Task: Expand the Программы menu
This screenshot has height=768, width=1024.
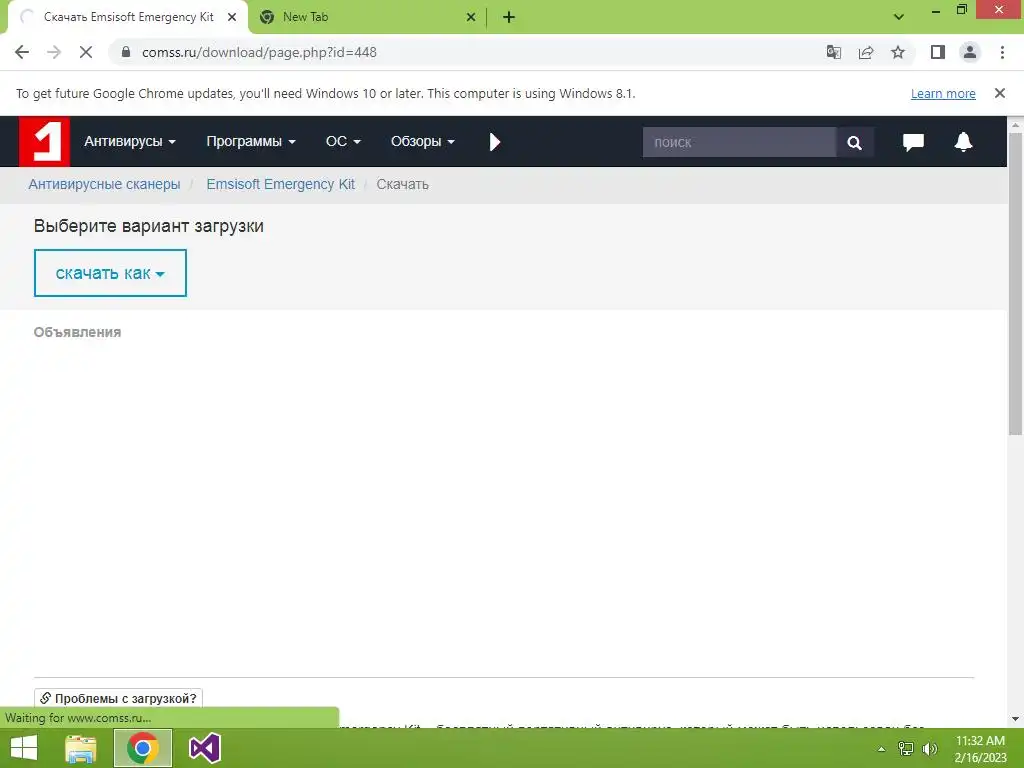Action: point(251,142)
